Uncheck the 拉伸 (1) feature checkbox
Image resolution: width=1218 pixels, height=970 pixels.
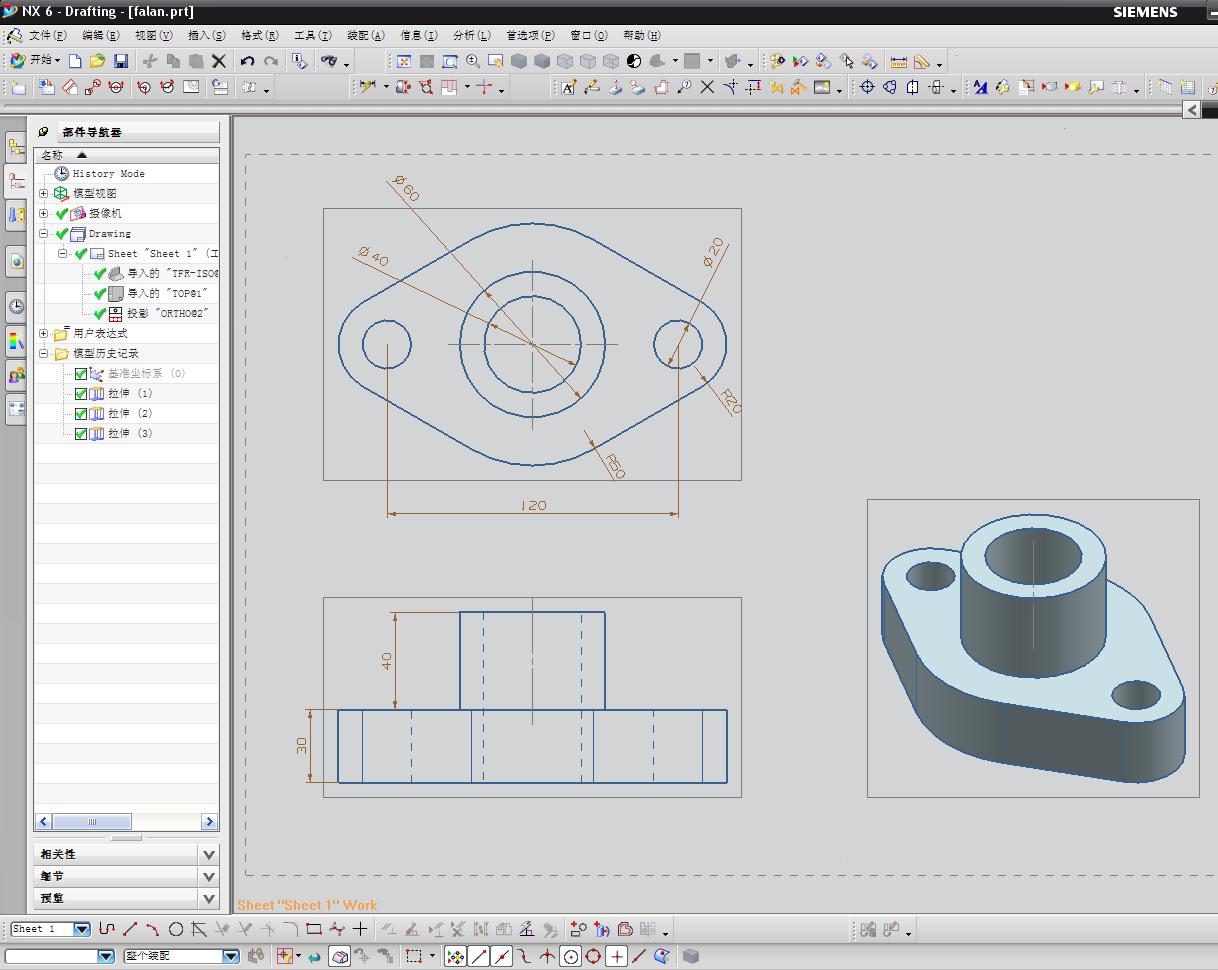[81, 393]
